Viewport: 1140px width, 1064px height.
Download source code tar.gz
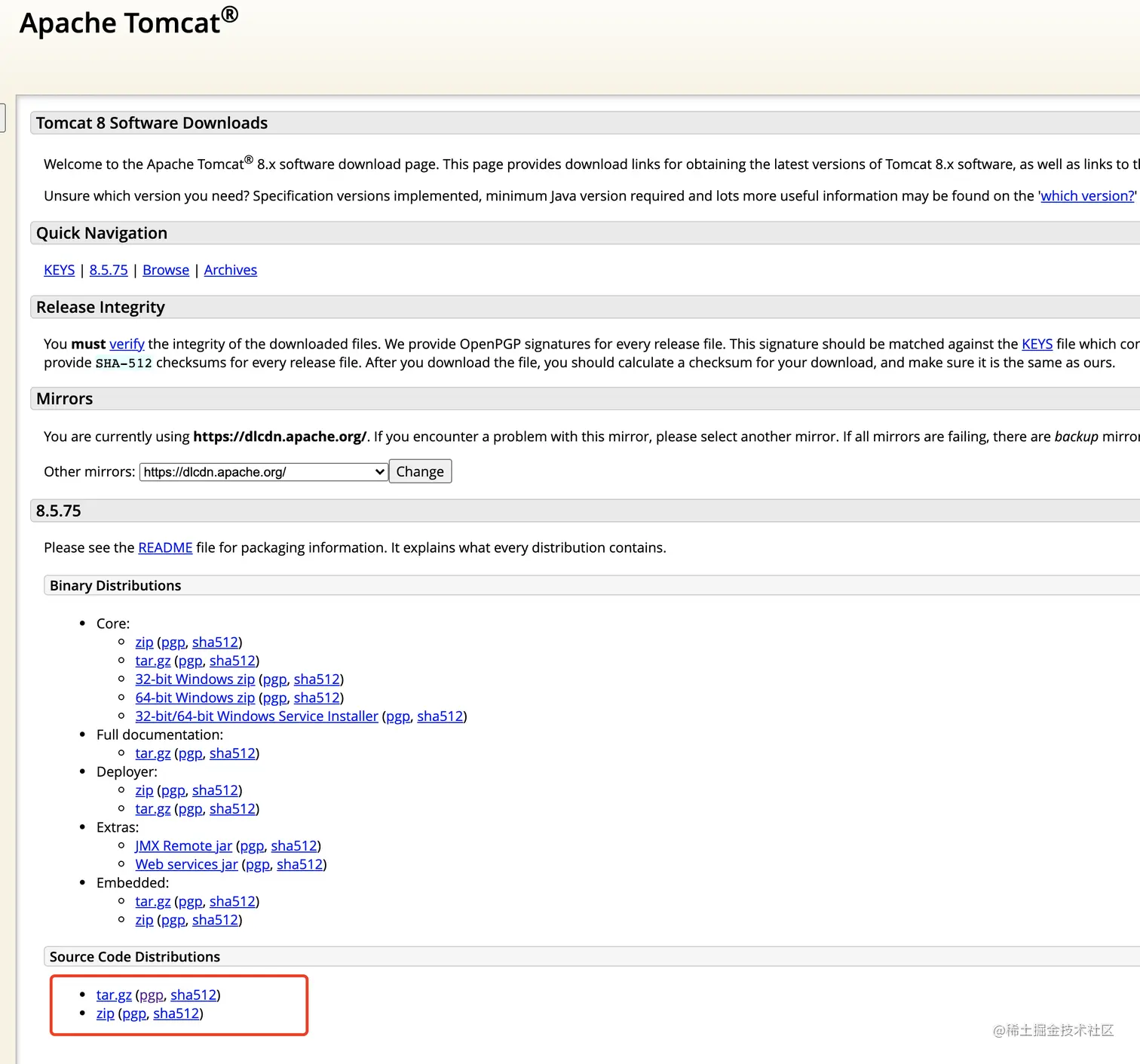[114, 995]
